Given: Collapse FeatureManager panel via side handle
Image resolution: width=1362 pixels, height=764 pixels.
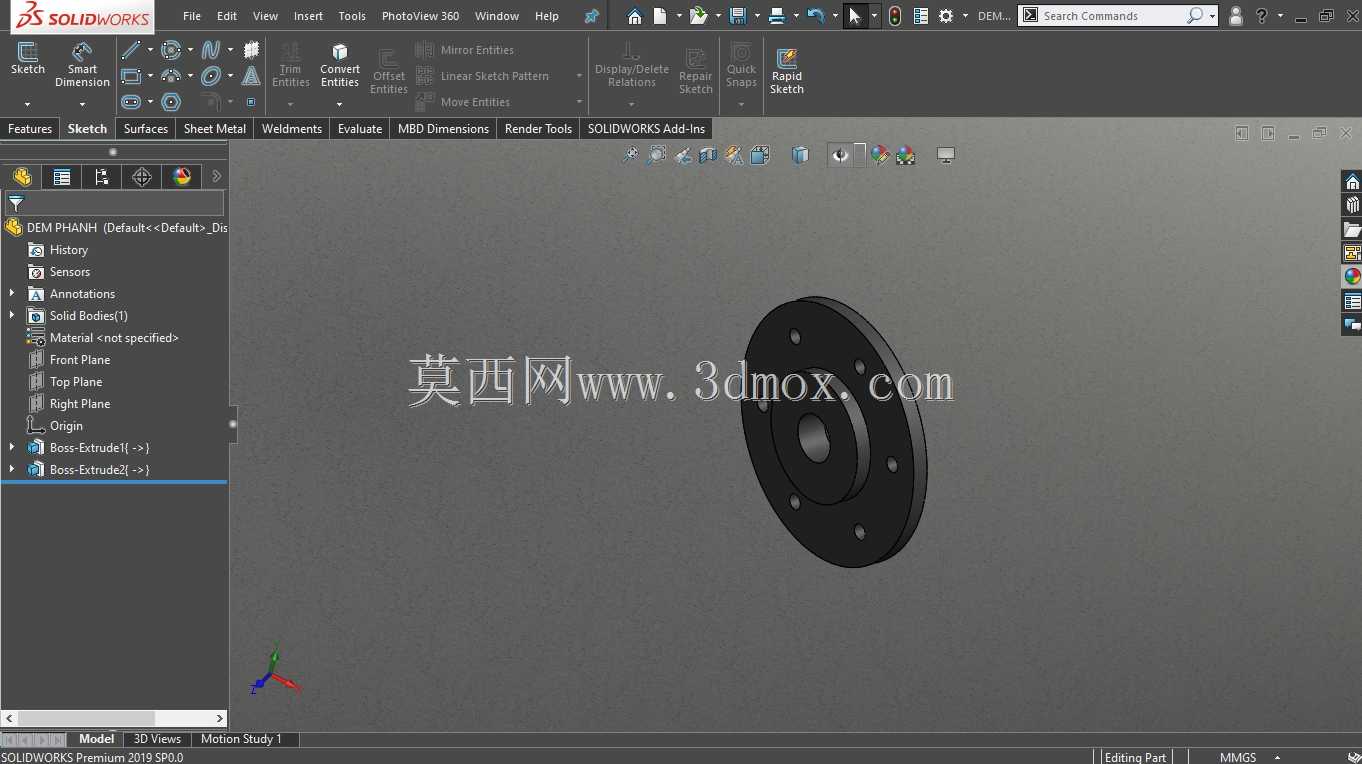Looking at the screenshot, I should tap(233, 424).
